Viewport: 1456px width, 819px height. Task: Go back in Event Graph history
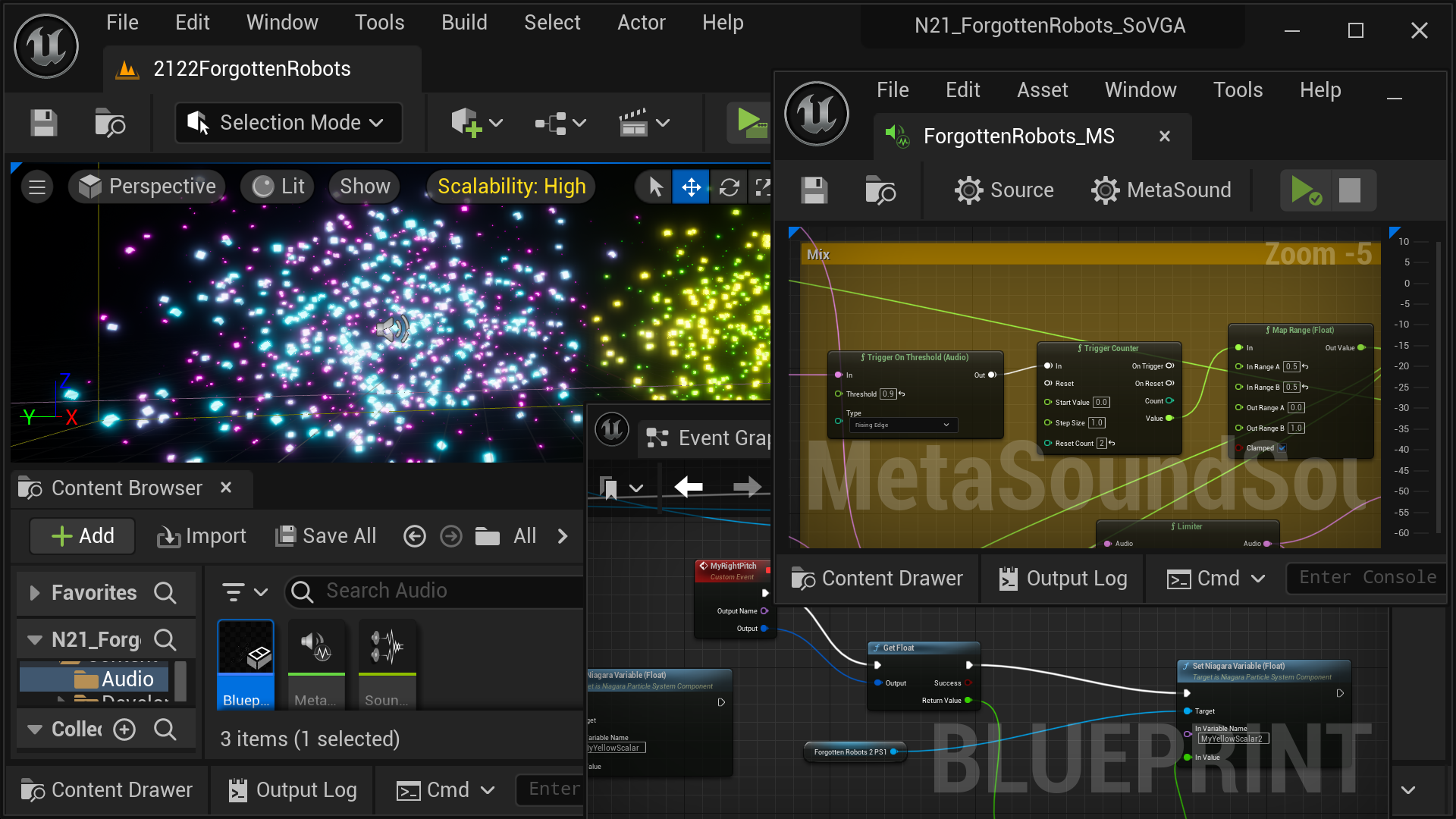(x=689, y=487)
